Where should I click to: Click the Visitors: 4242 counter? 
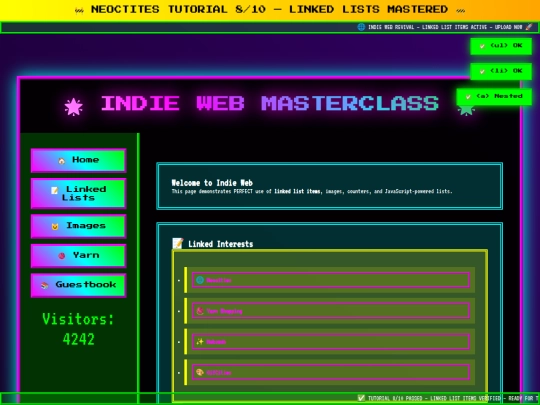tap(79, 329)
